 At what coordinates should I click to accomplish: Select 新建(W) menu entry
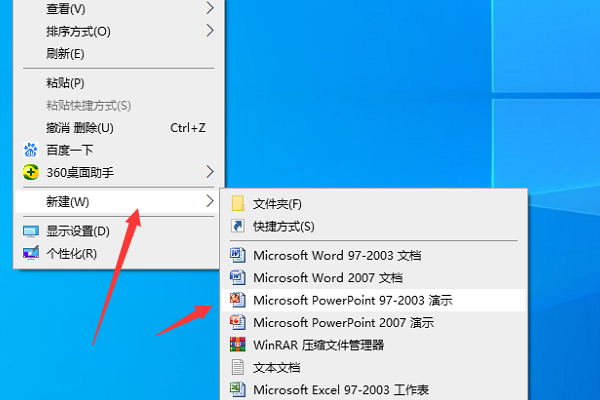click(x=116, y=201)
